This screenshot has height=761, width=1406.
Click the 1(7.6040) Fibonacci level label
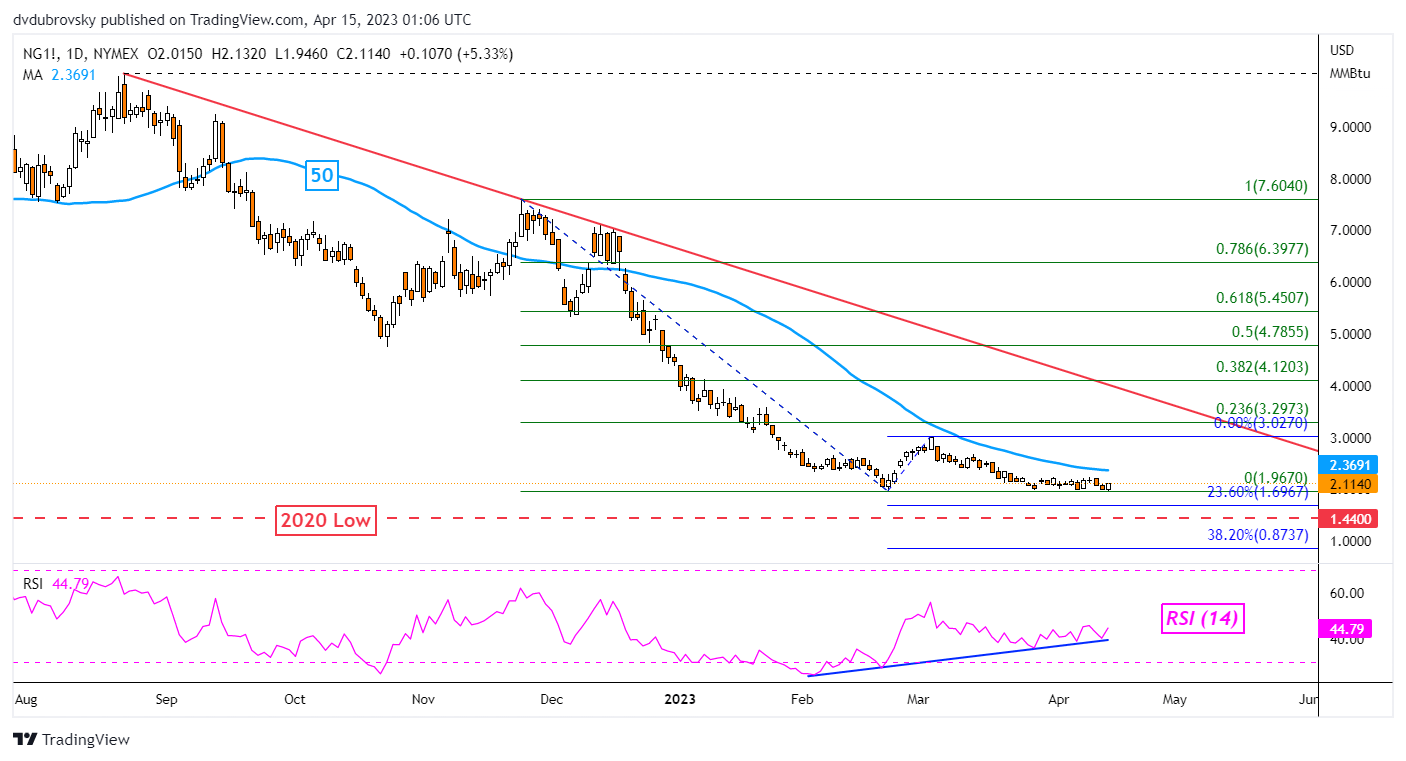pyautogui.click(x=1274, y=186)
